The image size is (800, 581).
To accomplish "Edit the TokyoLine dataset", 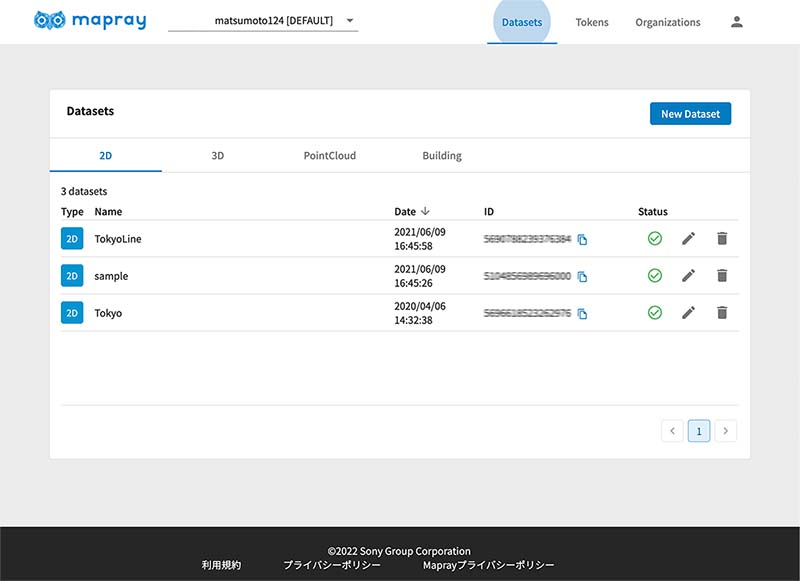I will point(688,239).
